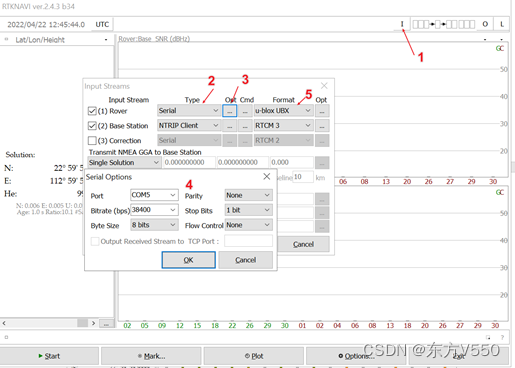Close the Serial Options dialog

pyautogui.click(x=267, y=176)
